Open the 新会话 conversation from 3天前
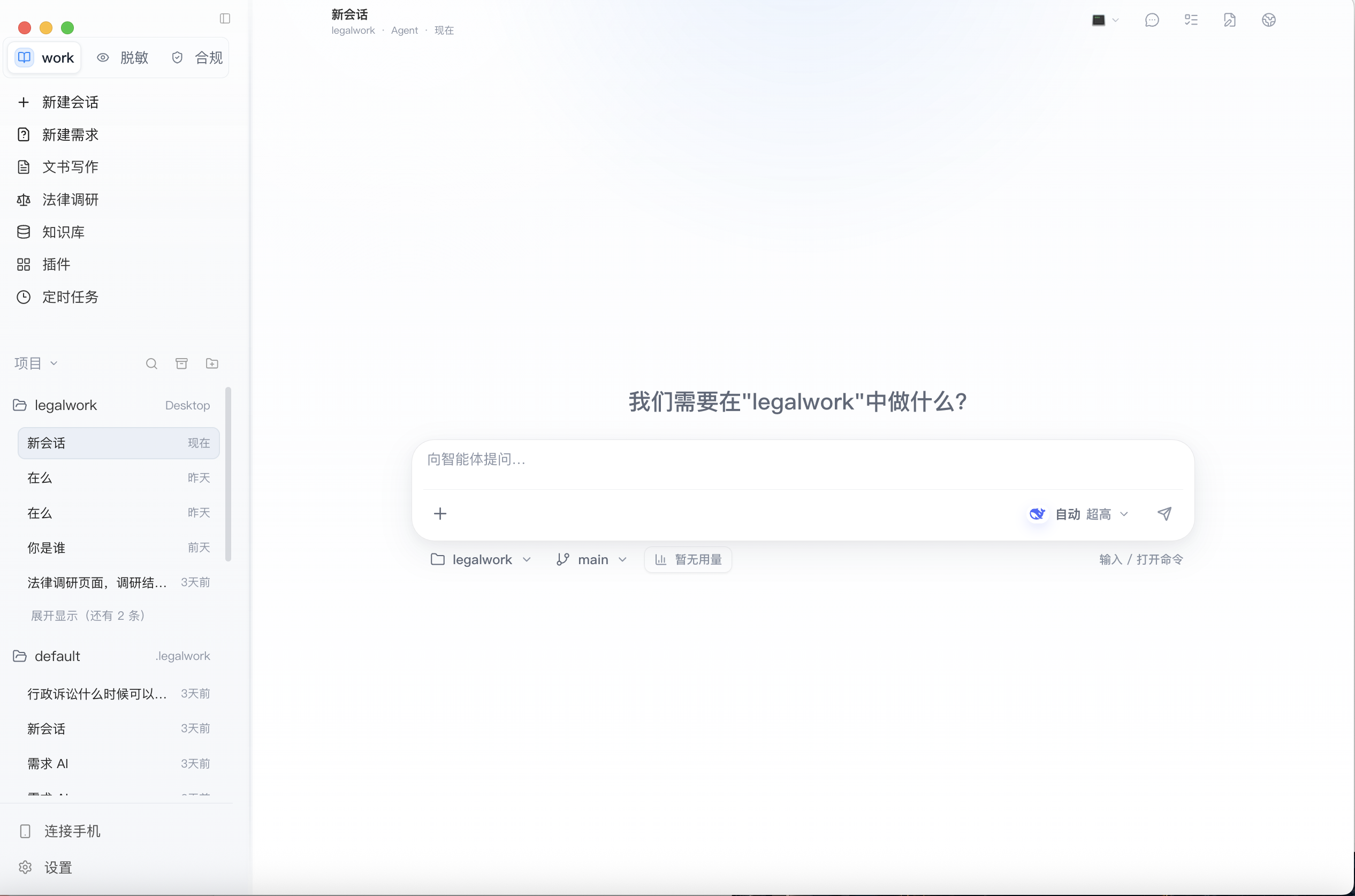Screen dimensions: 1355x896 [118, 728]
